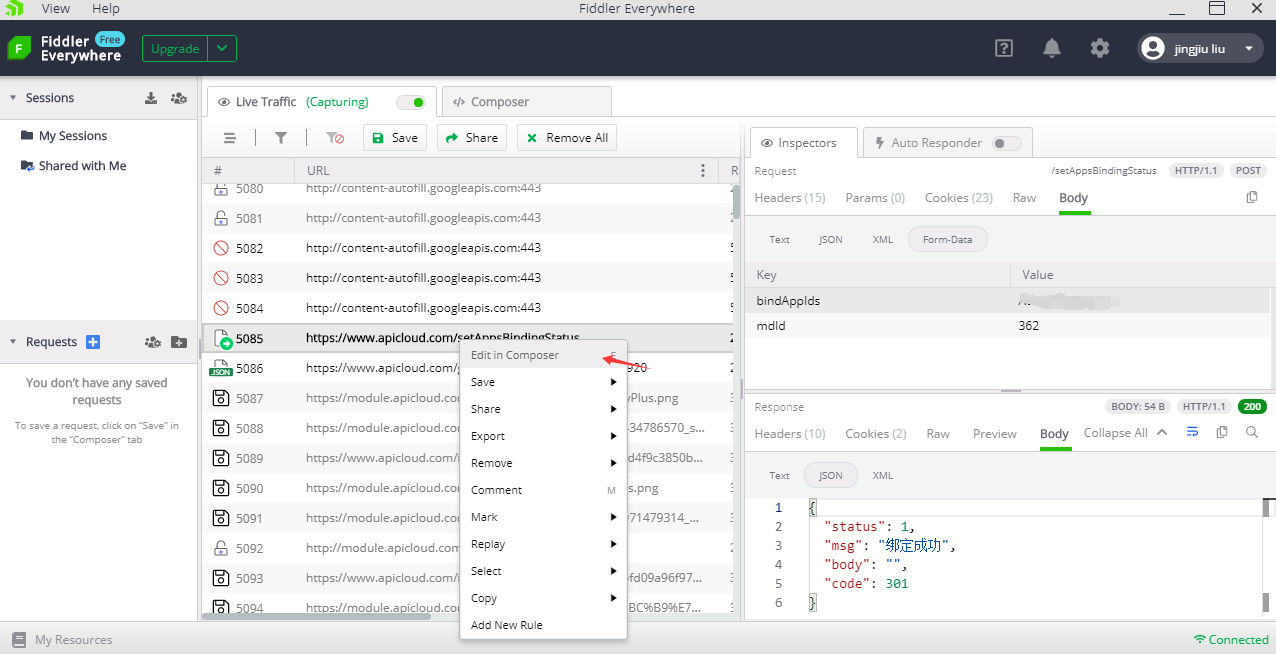
Task: Open the Auto Responder tab
Action: tap(946, 143)
